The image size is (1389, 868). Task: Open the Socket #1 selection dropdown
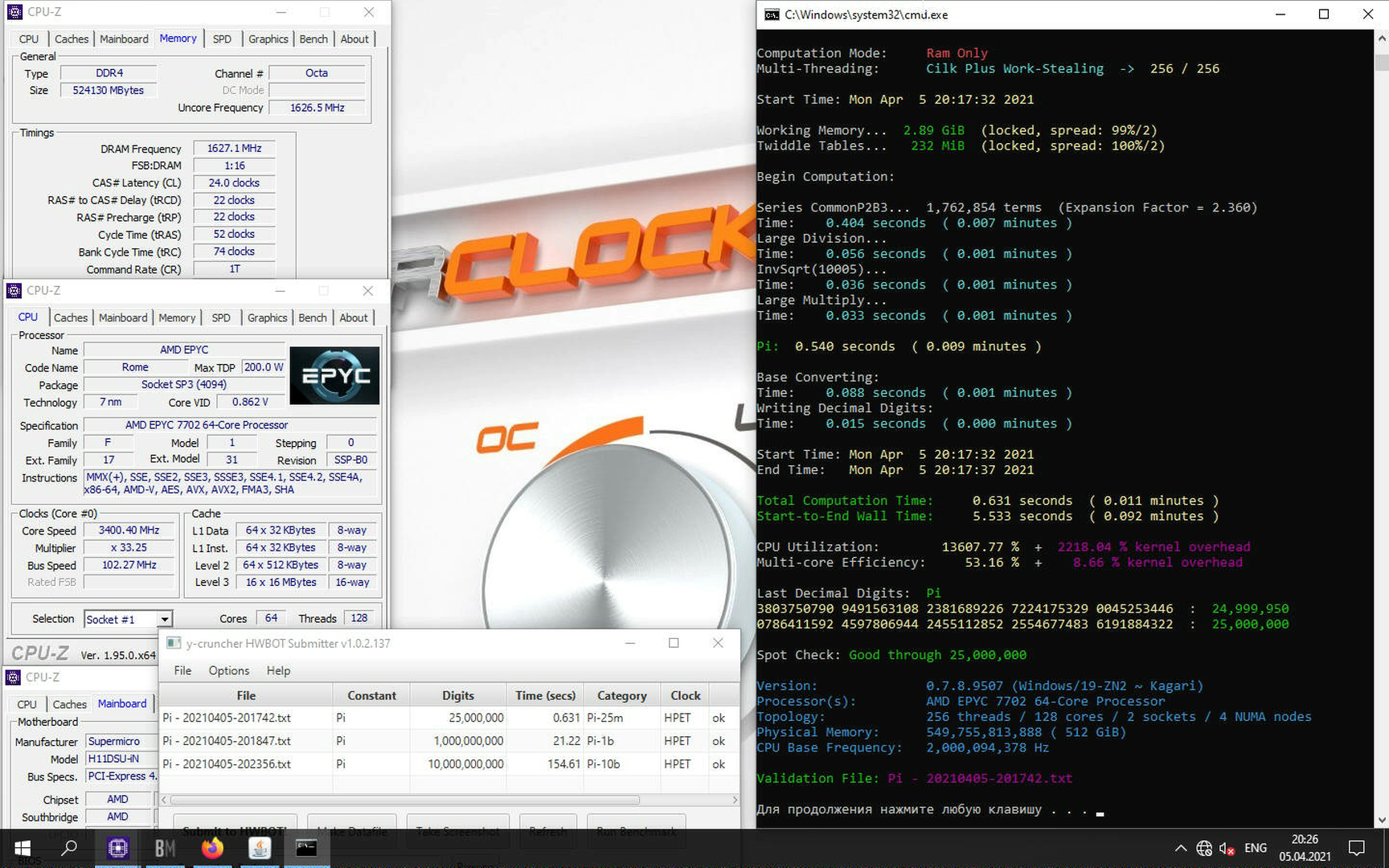[128, 619]
